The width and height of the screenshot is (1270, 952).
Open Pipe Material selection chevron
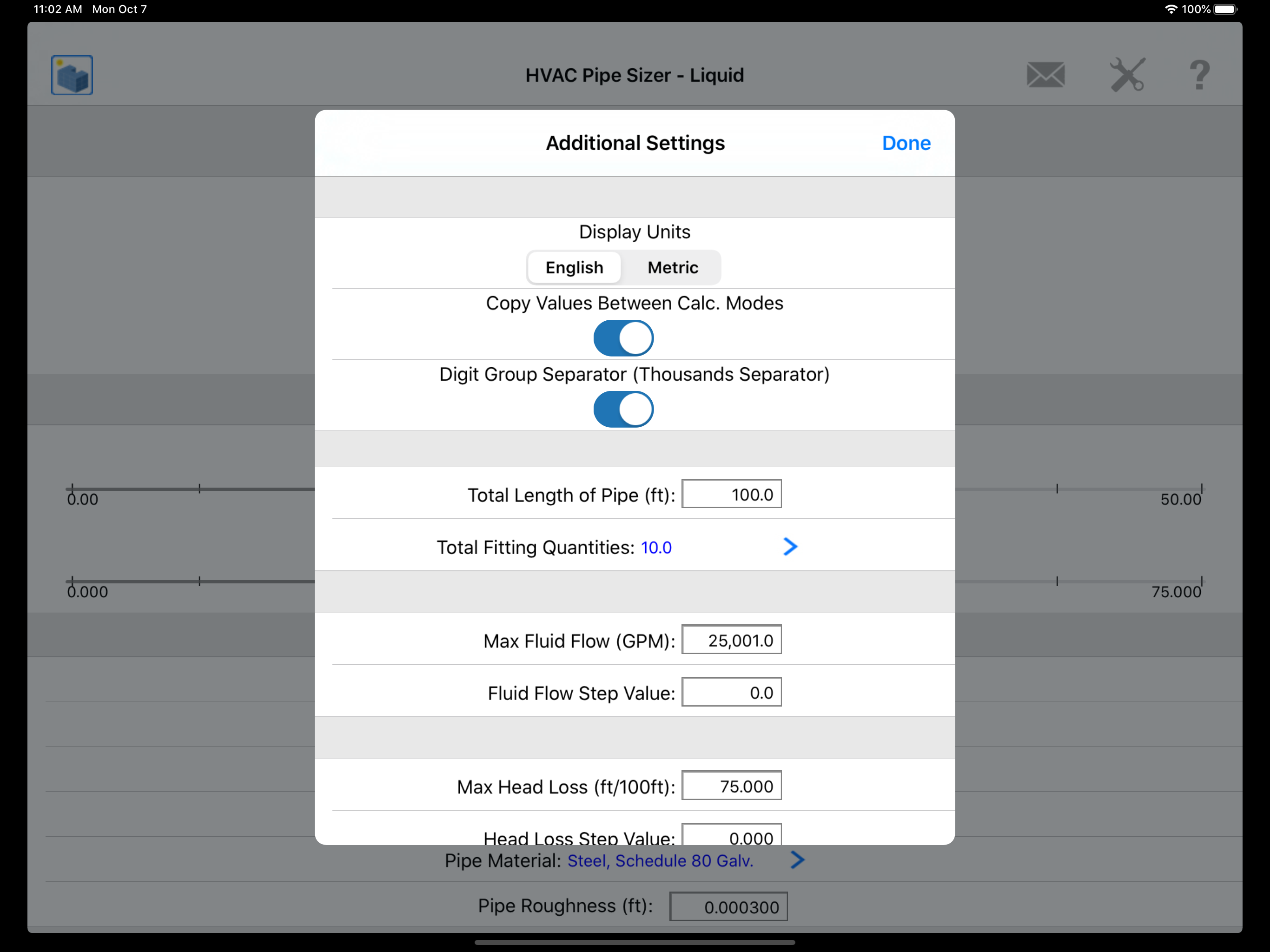(x=798, y=859)
